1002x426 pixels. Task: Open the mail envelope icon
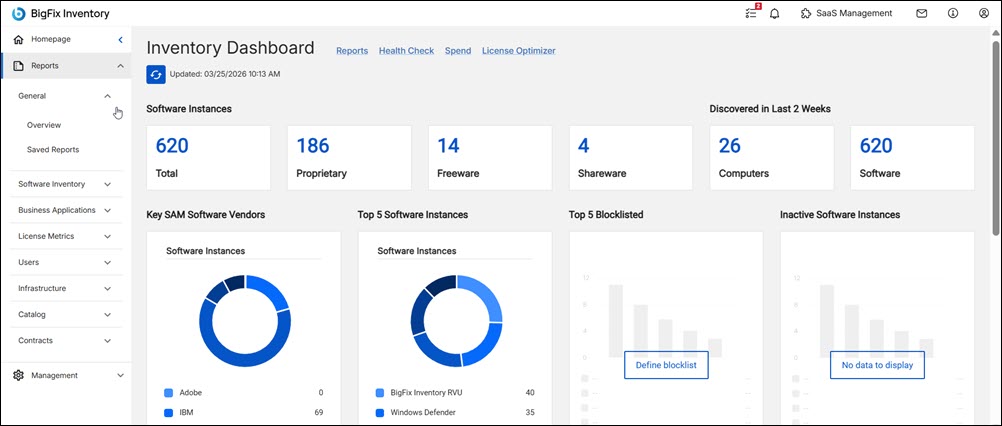921,13
